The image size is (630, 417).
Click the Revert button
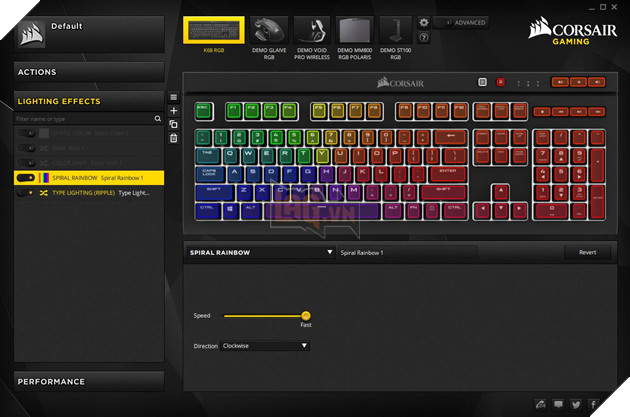587,252
